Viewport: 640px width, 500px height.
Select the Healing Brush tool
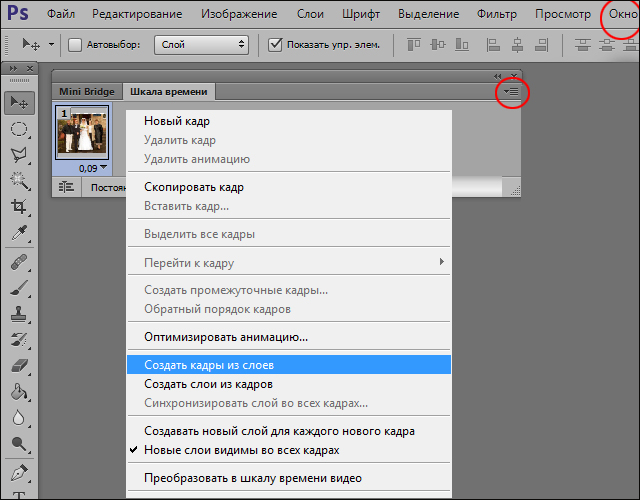[x=18, y=262]
